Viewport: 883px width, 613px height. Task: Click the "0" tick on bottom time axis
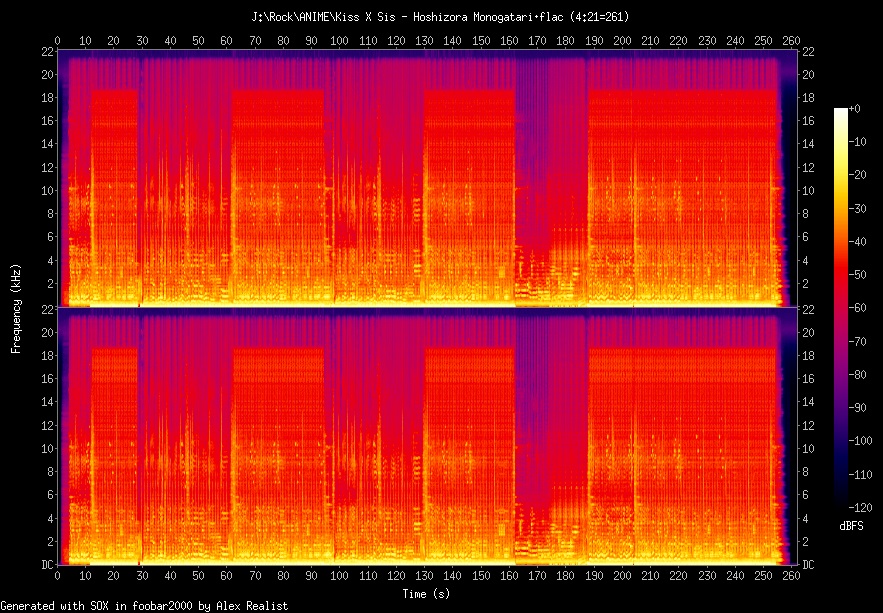click(x=57, y=576)
